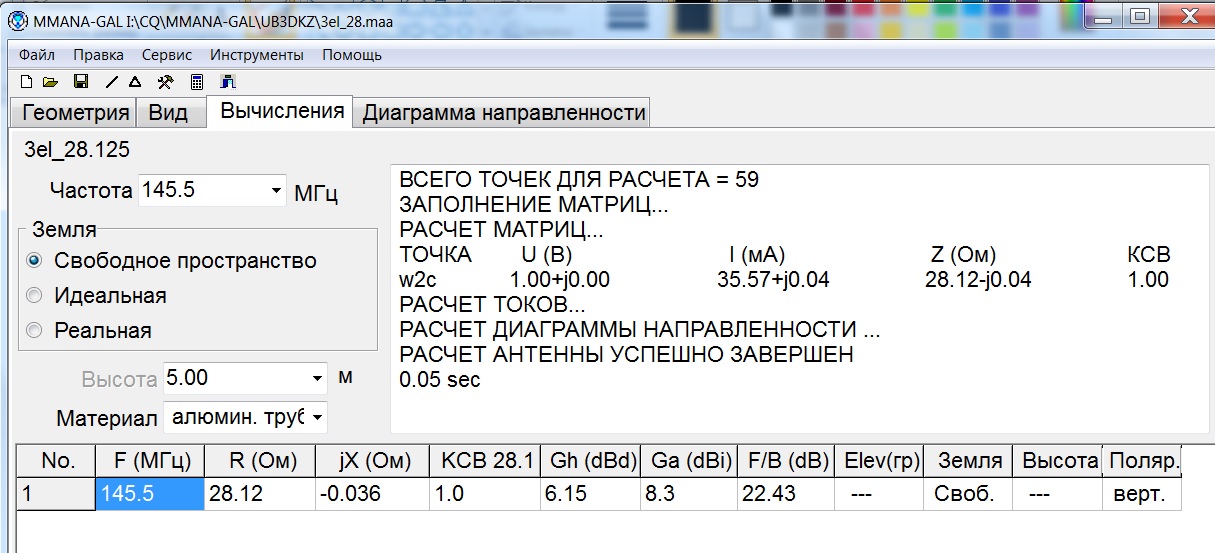Click the exit door toolbar icon
The image size is (1215, 553).
click(227, 82)
